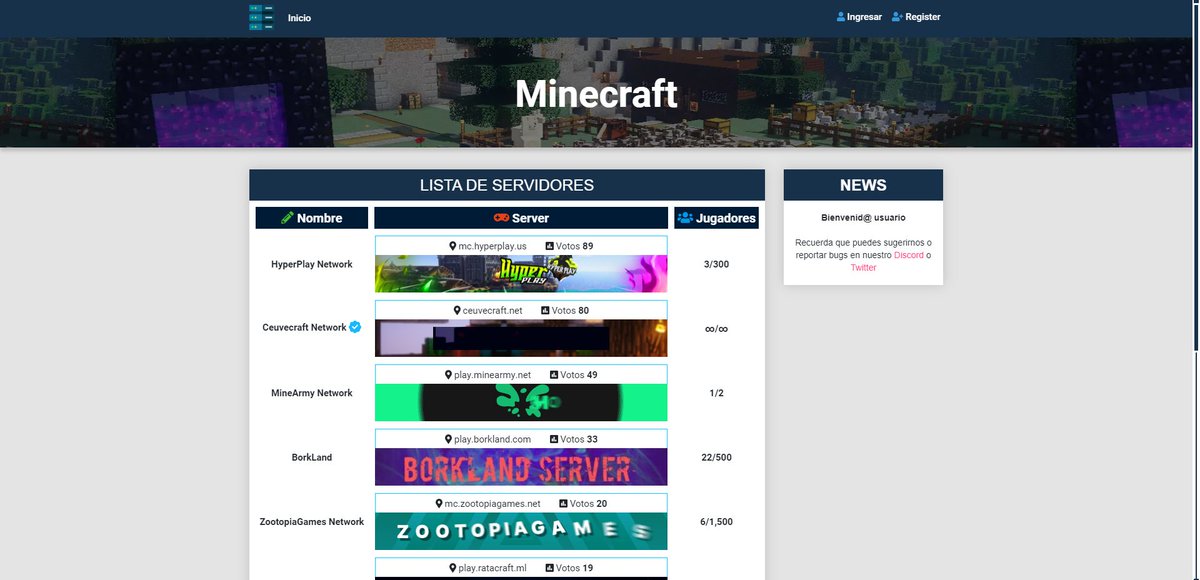Click the add-user icon beside Register

click(897, 17)
